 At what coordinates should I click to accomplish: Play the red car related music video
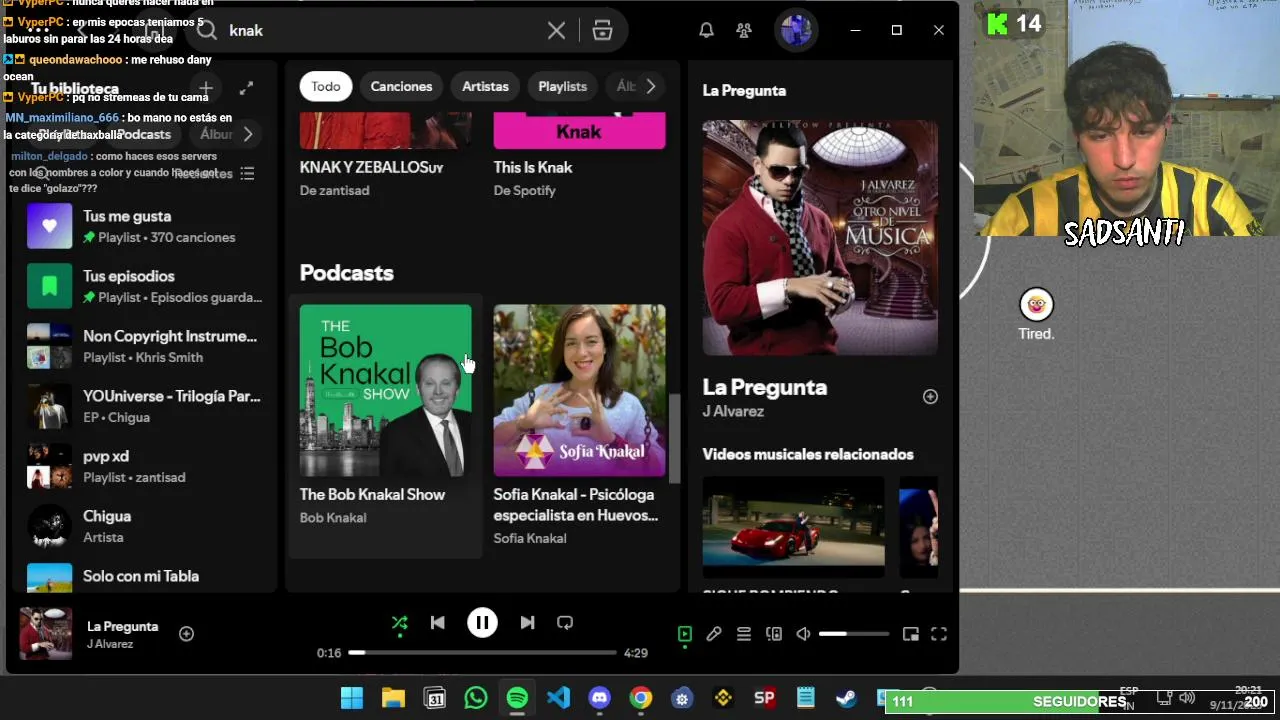click(x=793, y=527)
